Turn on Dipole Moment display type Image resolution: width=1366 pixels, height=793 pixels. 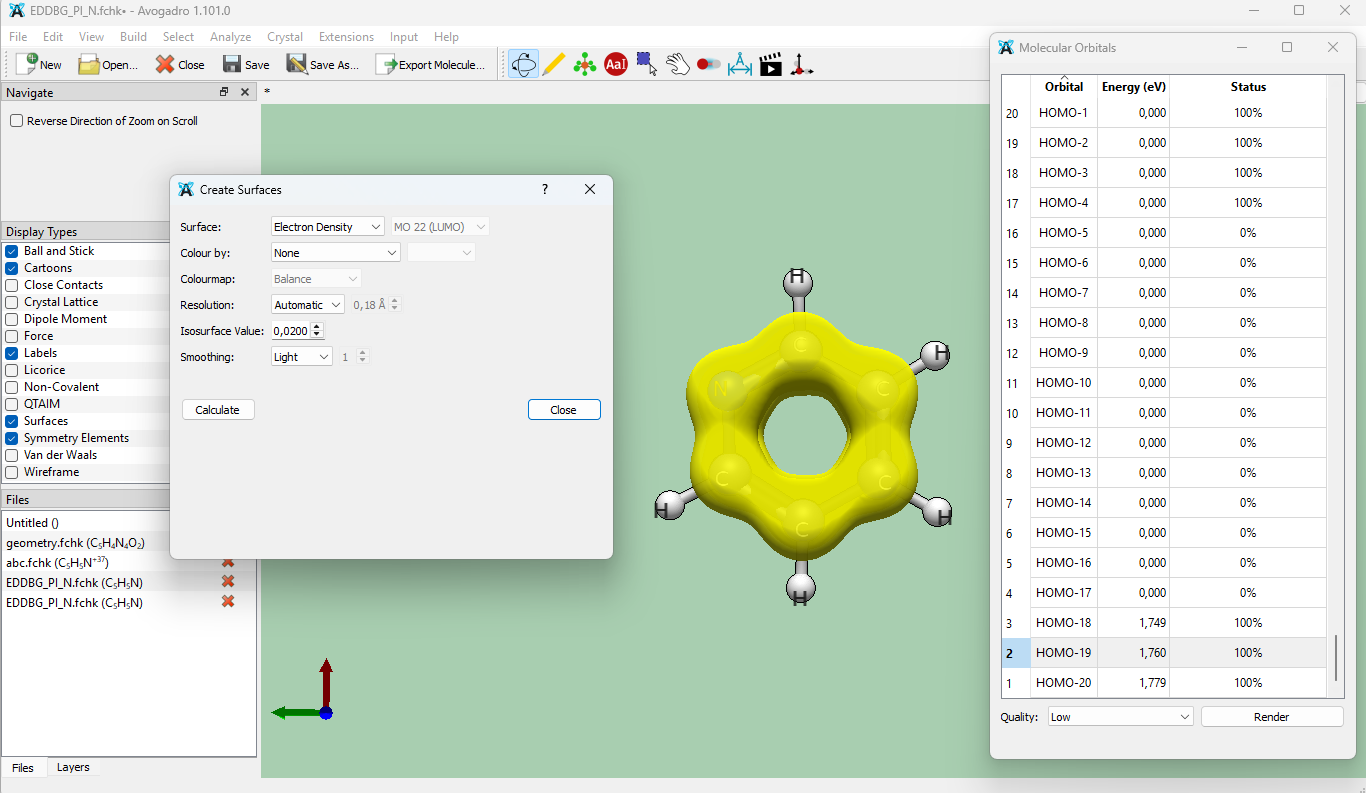pos(12,319)
